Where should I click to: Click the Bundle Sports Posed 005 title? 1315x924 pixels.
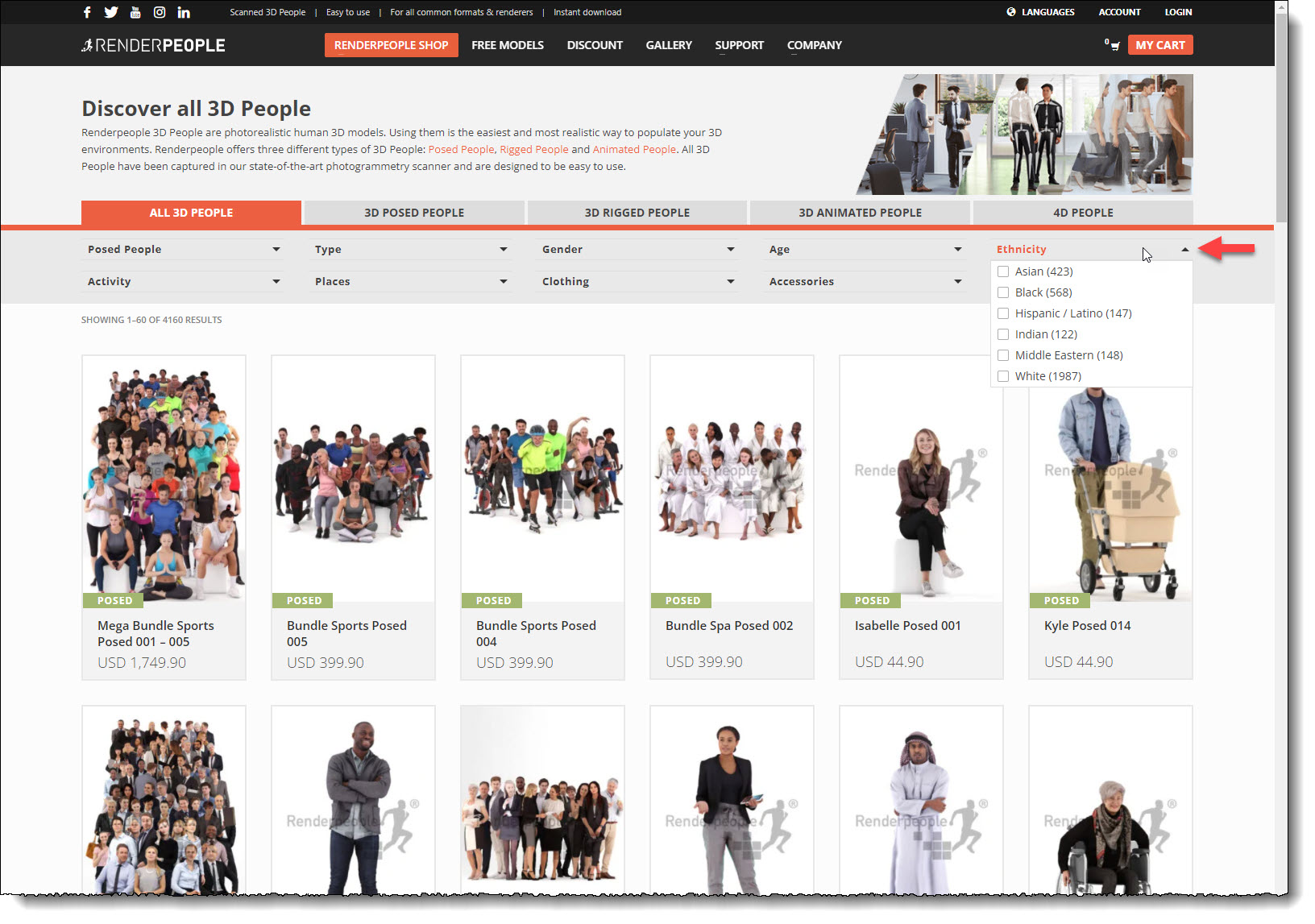346,633
